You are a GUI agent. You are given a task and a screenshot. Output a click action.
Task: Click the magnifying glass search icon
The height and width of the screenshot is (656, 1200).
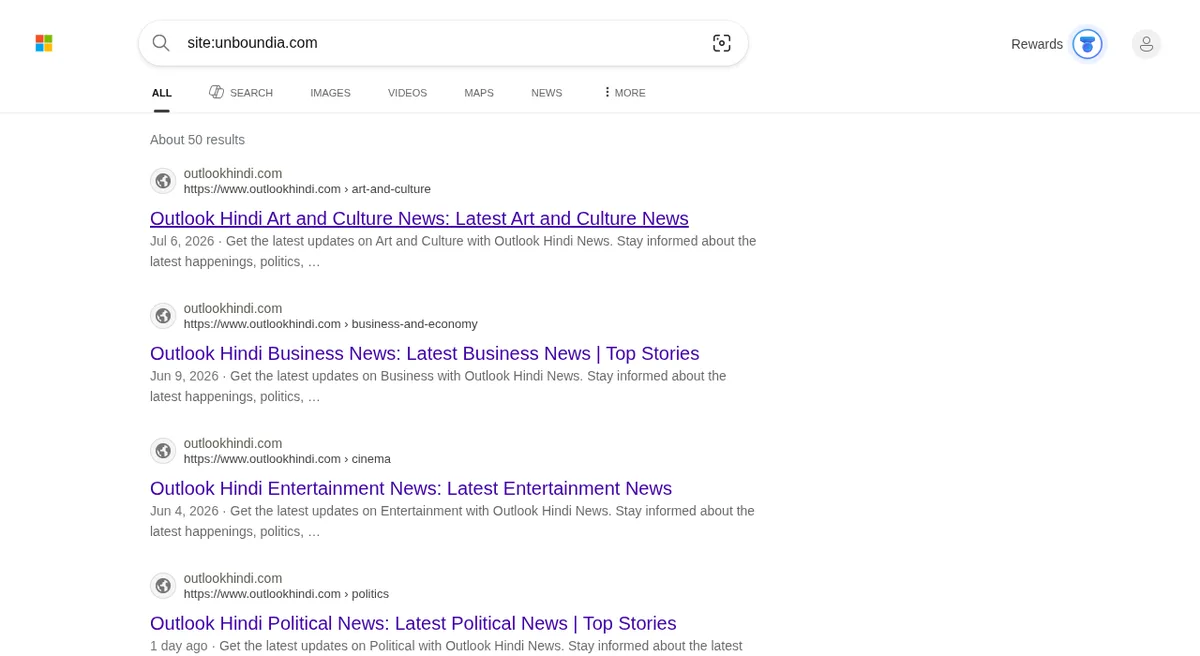tap(161, 43)
